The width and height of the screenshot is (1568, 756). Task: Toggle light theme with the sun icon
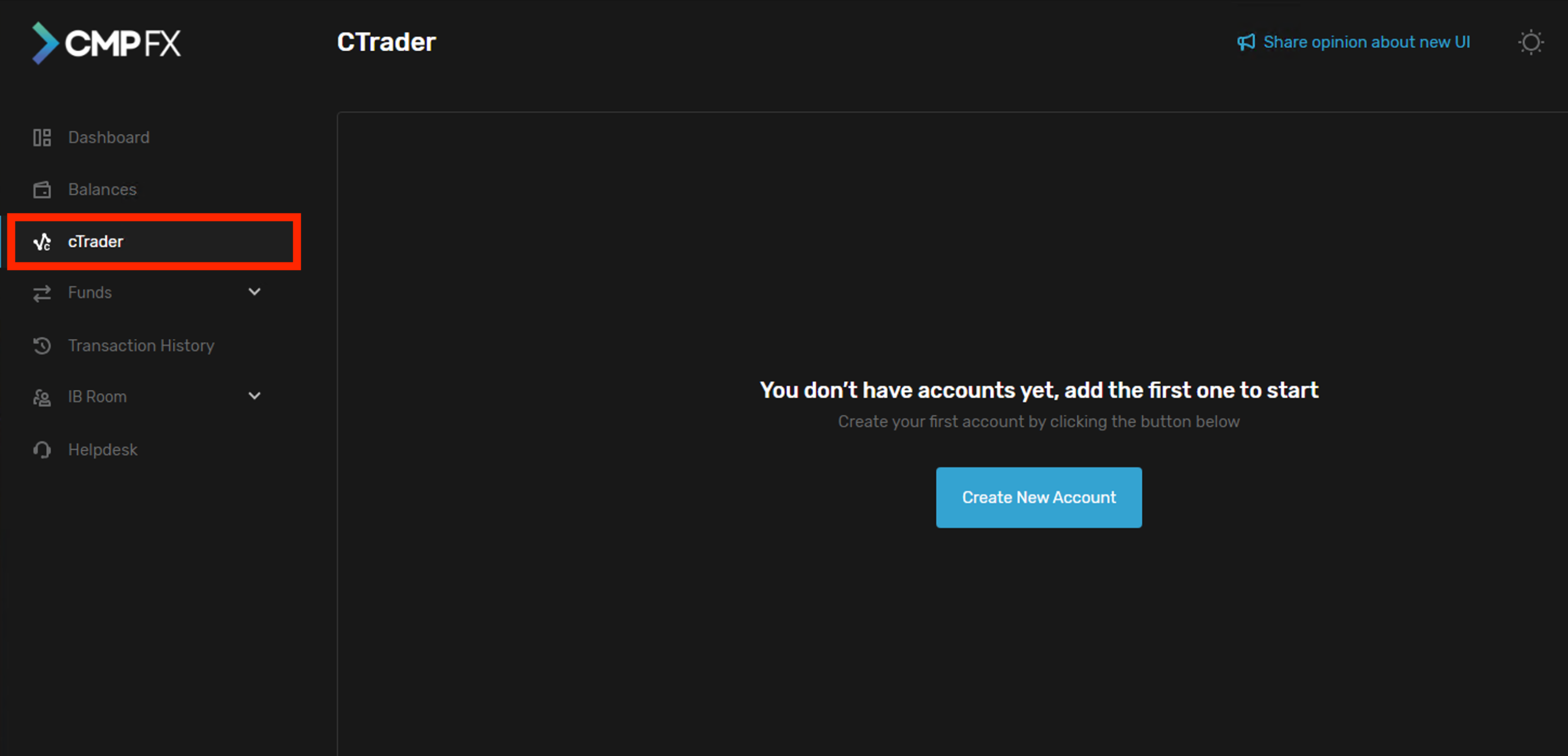click(1530, 43)
